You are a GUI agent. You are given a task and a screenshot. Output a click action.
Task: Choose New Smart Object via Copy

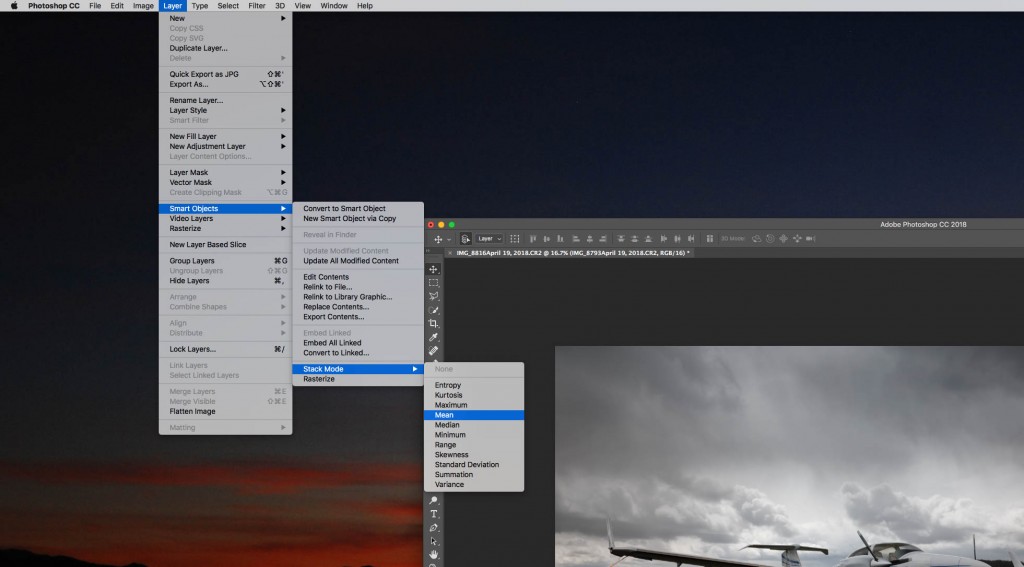click(358, 218)
